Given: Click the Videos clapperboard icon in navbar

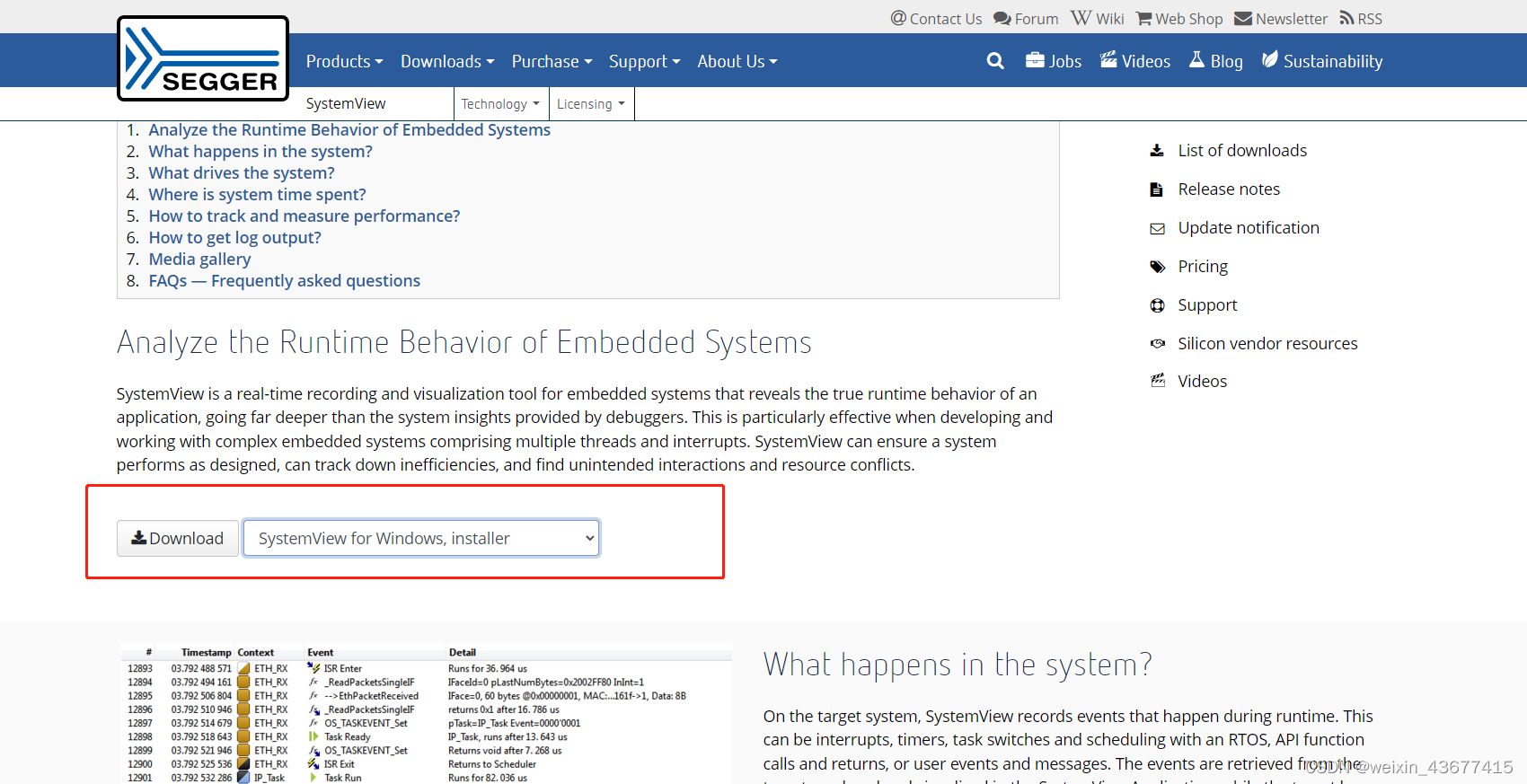Looking at the screenshot, I should point(1109,59).
